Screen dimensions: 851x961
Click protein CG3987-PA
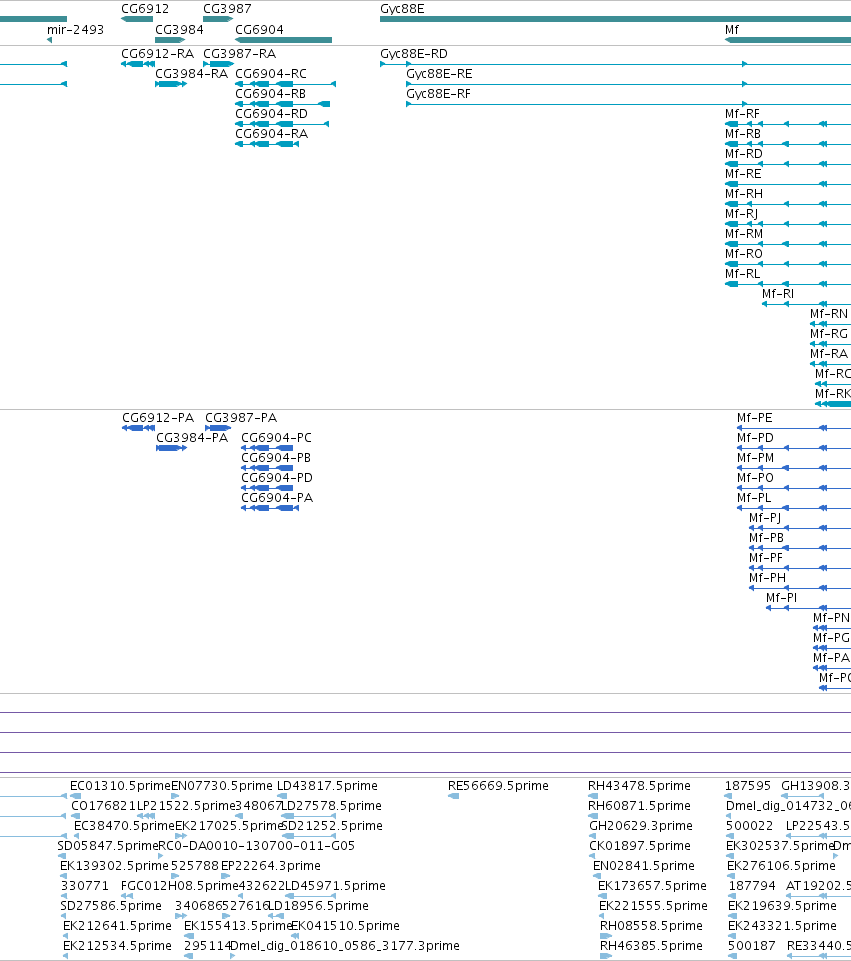241,418
